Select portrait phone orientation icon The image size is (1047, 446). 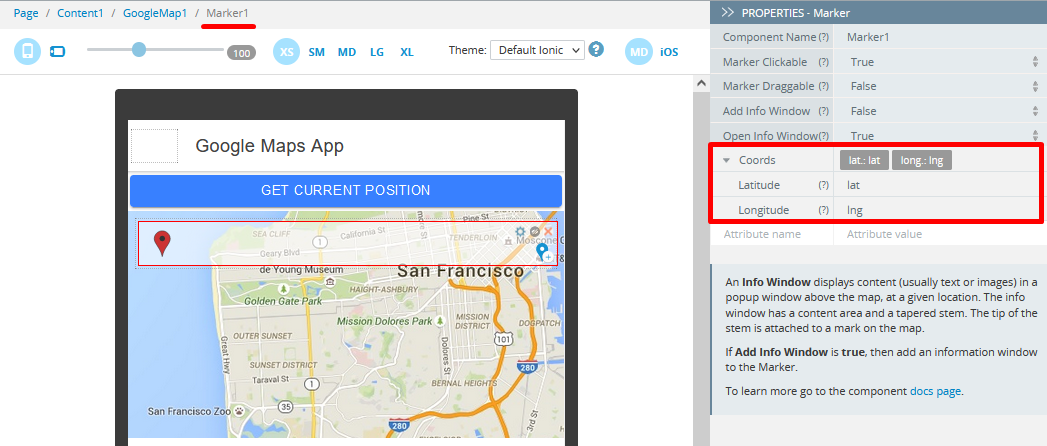coord(27,51)
